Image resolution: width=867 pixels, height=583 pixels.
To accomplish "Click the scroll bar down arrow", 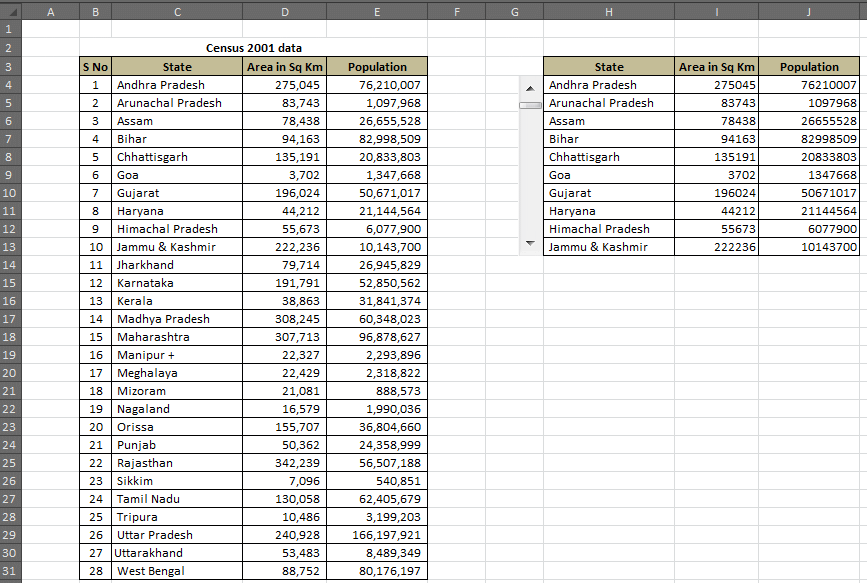I will (530, 243).
